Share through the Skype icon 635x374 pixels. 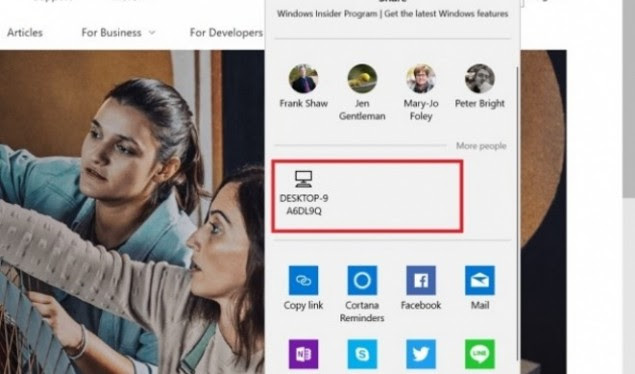click(x=362, y=354)
